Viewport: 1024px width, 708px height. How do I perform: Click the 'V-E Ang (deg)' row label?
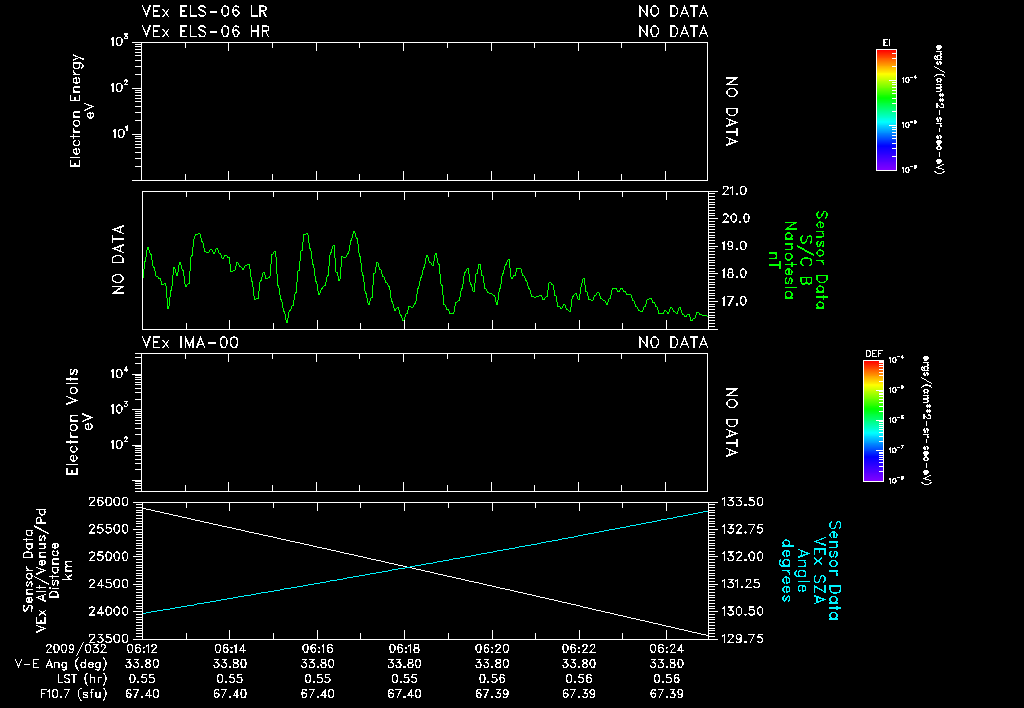coord(61,664)
